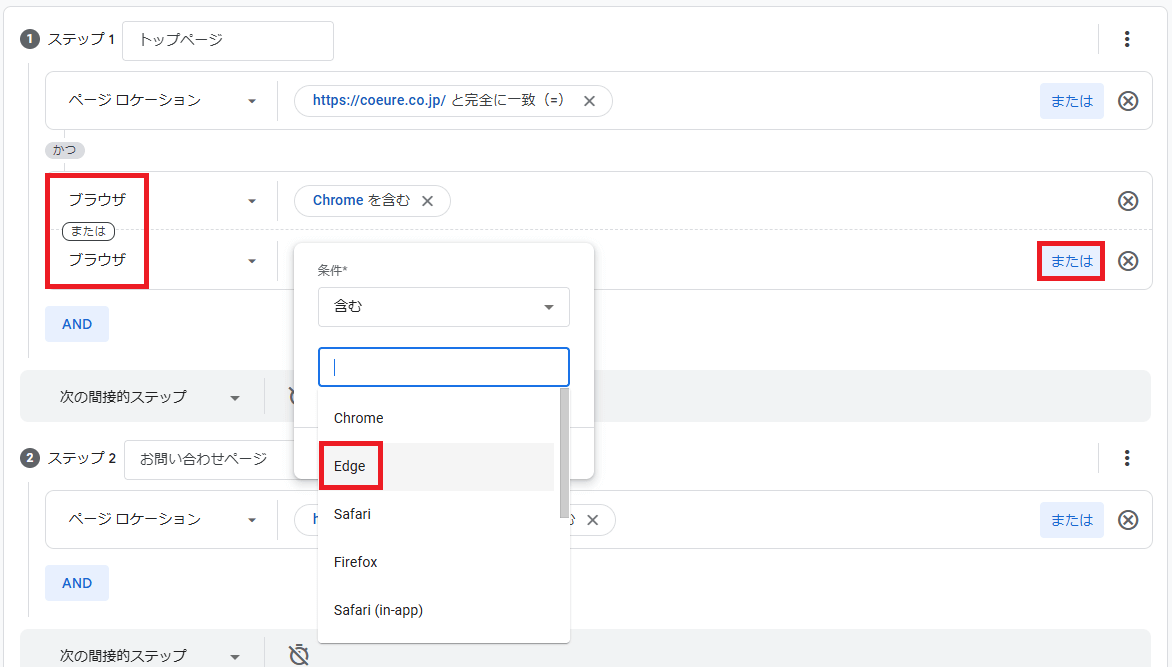This screenshot has height=667, width=1172.
Task: Pick Firefox in the suggestion list
Action: click(x=355, y=562)
